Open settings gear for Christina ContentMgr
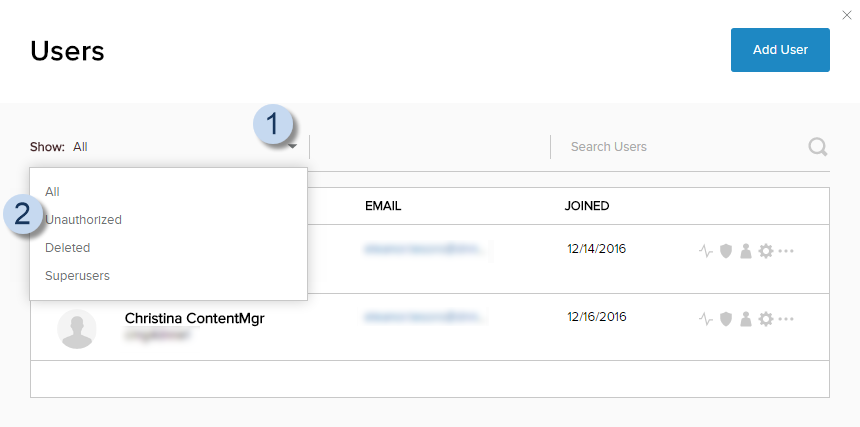 [766, 319]
